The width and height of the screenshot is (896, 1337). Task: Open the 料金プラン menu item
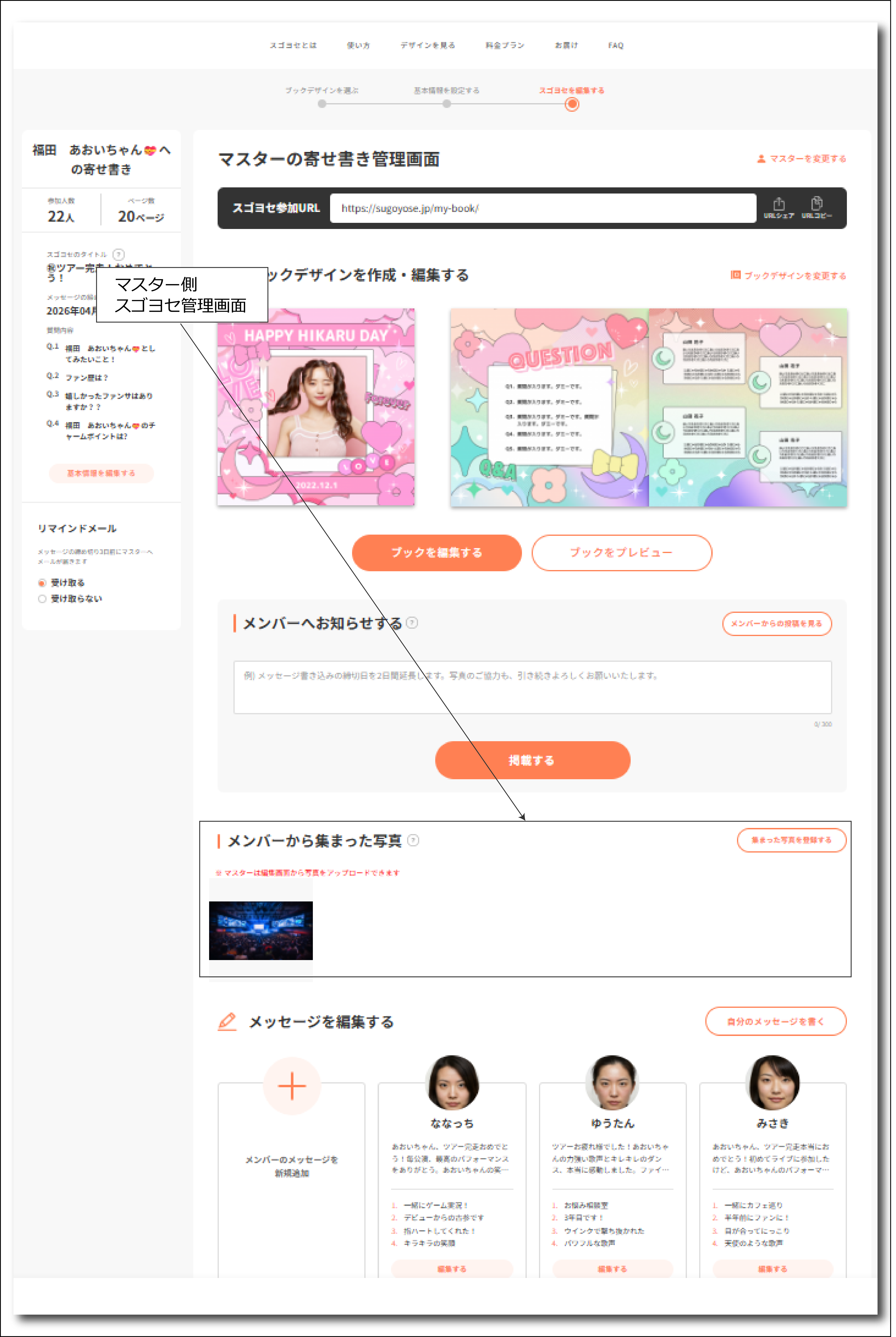pos(505,45)
